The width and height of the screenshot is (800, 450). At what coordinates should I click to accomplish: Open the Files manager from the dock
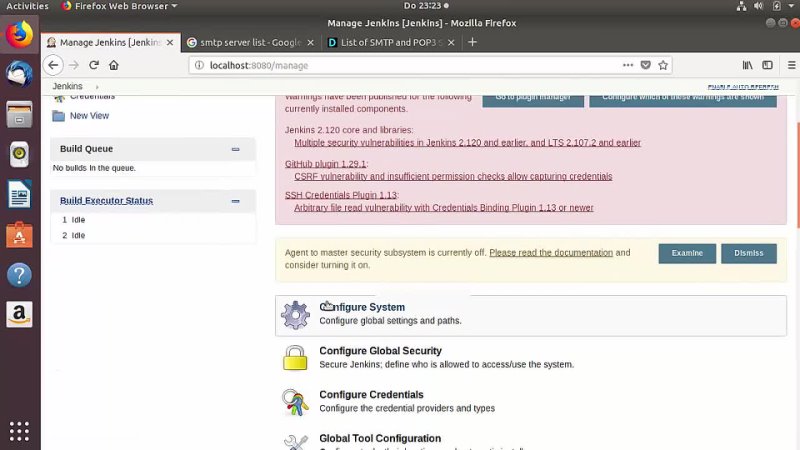[19, 114]
